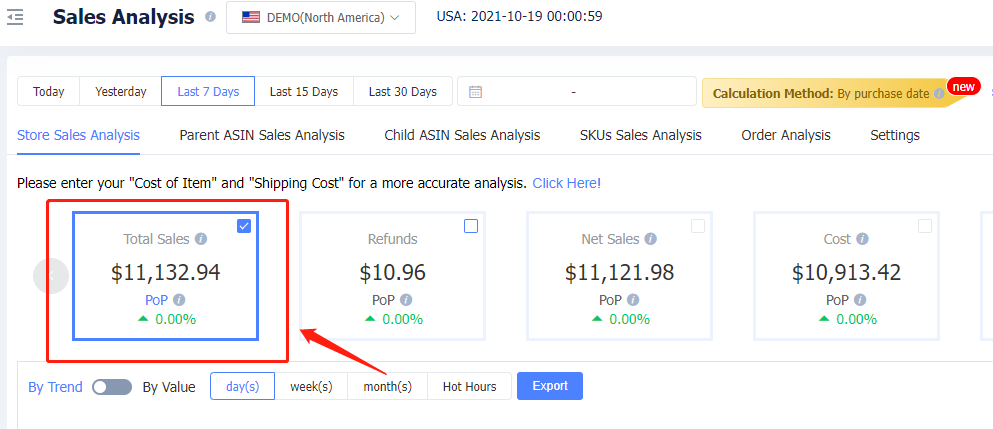Click the $11,132.94 Total Sales value
993x429 pixels.
click(166, 272)
